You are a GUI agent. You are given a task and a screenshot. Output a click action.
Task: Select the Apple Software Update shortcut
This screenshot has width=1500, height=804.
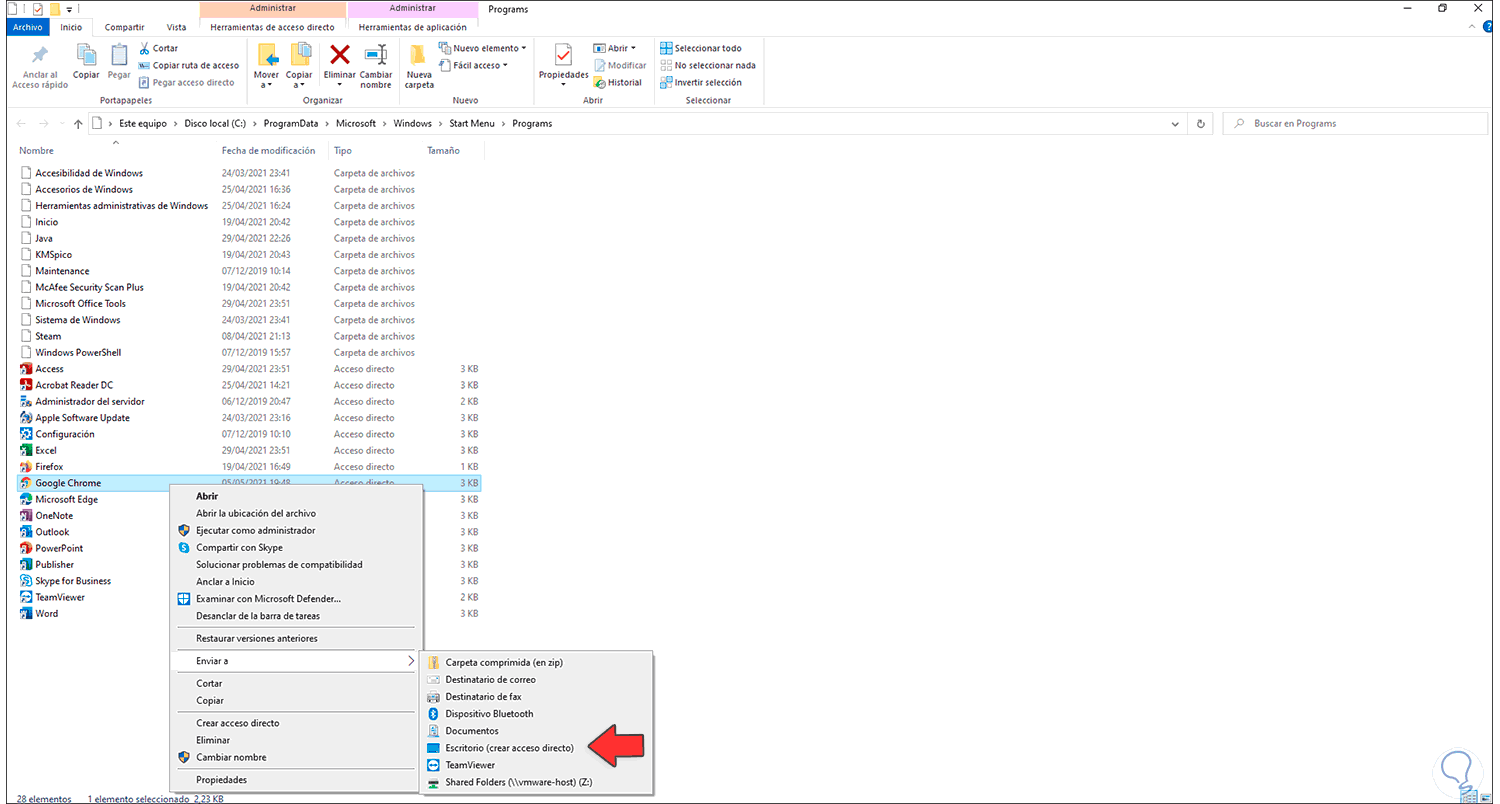tap(250, 418)
